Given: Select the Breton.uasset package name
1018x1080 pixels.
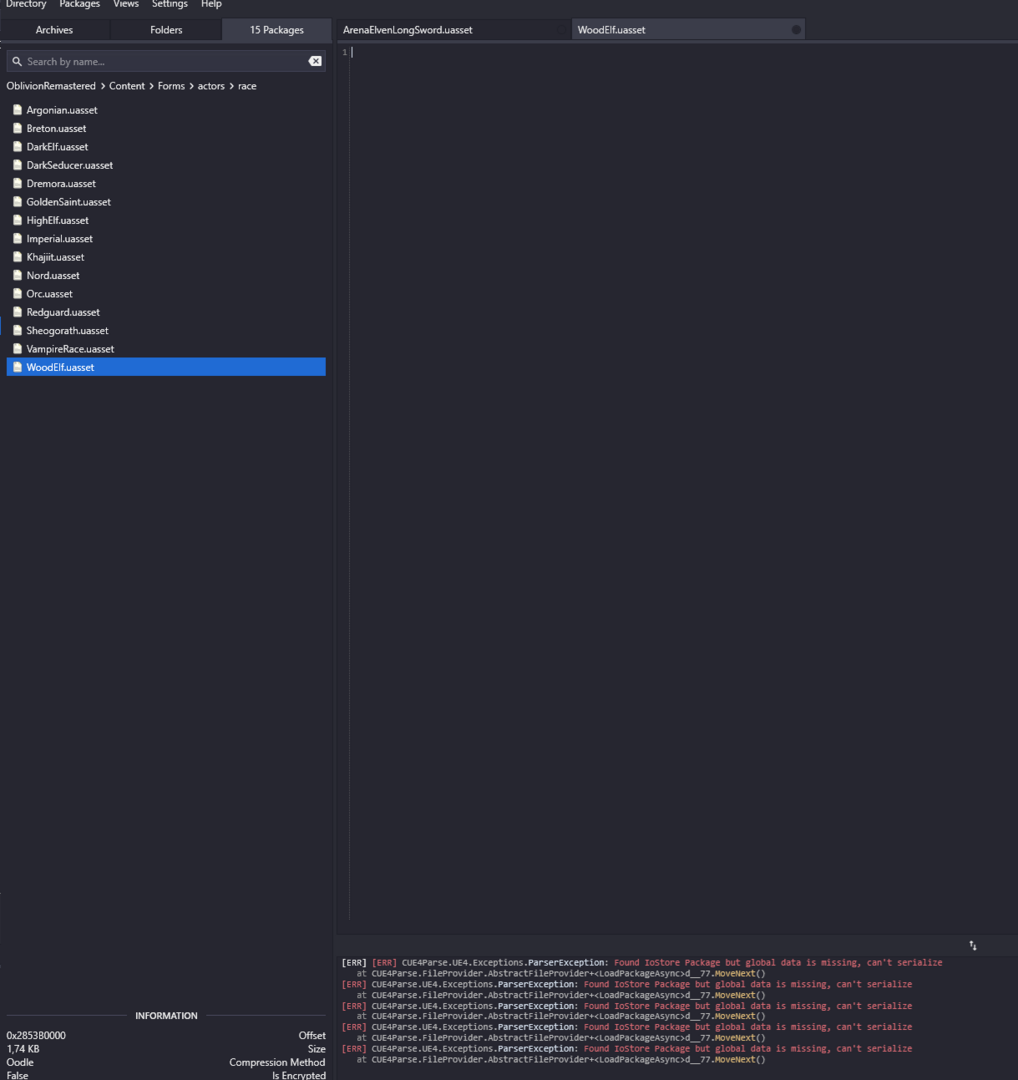Looking at the screenshot, I should [x=56, y=129].
